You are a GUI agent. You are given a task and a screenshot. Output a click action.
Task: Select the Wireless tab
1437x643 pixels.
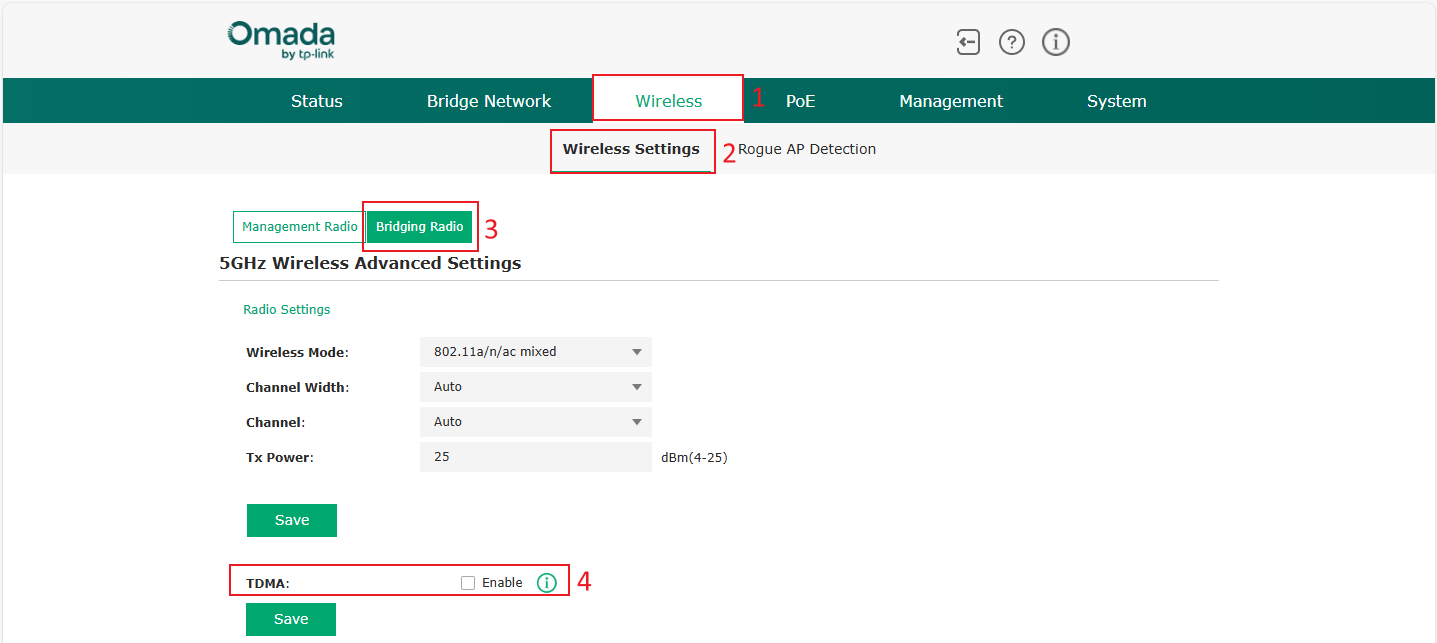pyautogui.click(x=668, y=101)
